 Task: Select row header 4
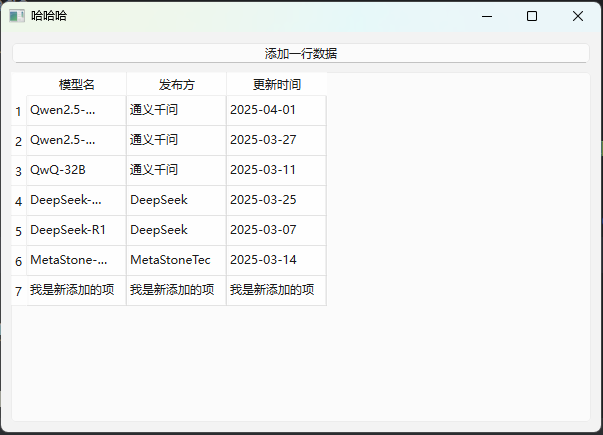pos(18,201)
